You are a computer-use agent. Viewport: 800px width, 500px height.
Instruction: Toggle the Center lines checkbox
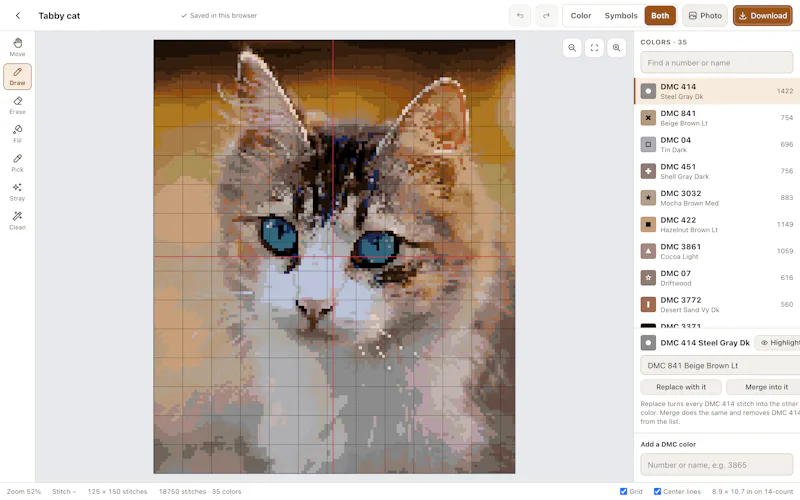pyautogui.click(x=658, y=491)
